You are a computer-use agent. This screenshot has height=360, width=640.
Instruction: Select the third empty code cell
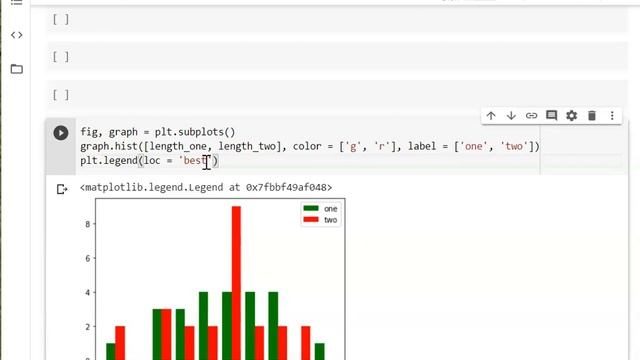(337, 95)
